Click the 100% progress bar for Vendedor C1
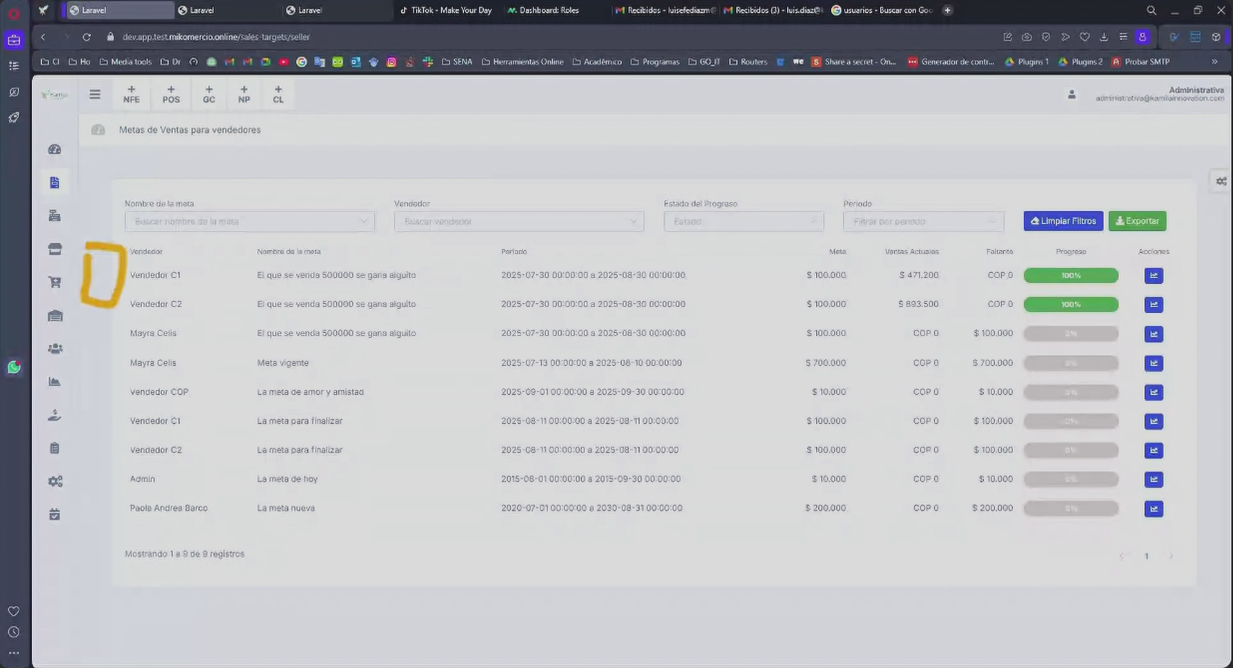Viewport: 1233px width, 668px height. pyautogui.click(x=1070, y=275)
